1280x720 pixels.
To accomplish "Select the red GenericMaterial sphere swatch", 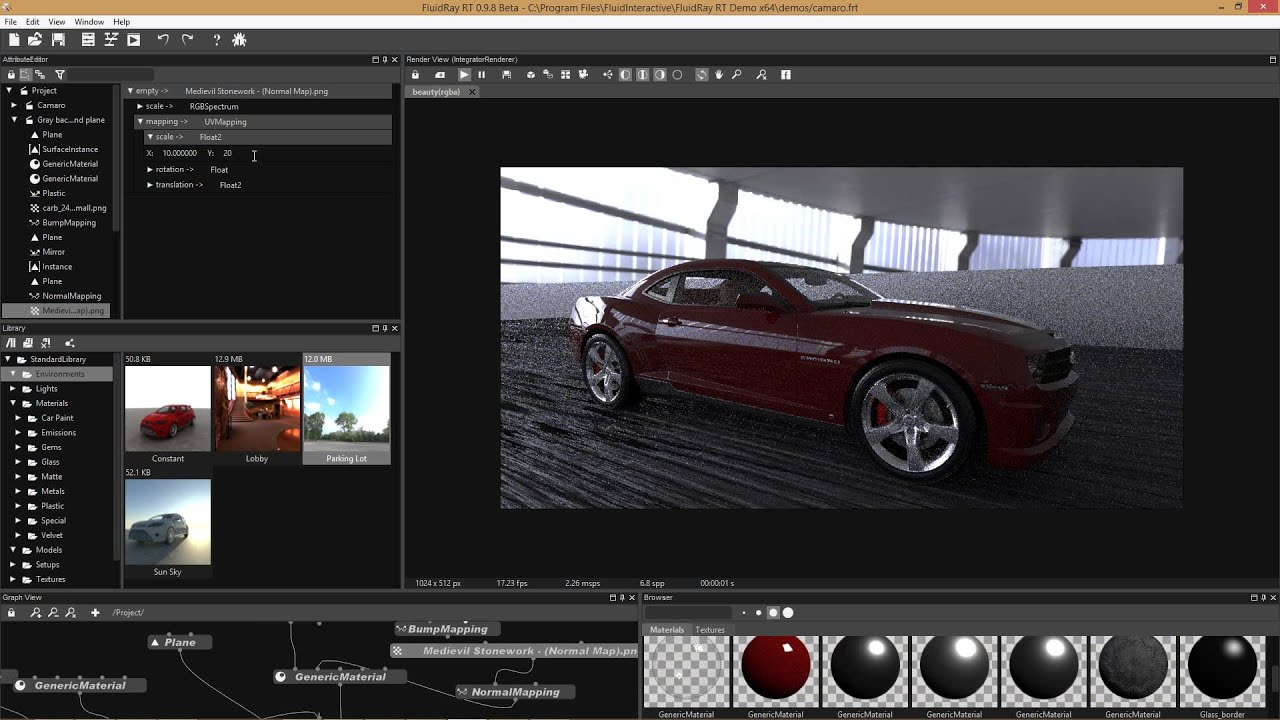I will pyautogui.click(x=776, y=671).
